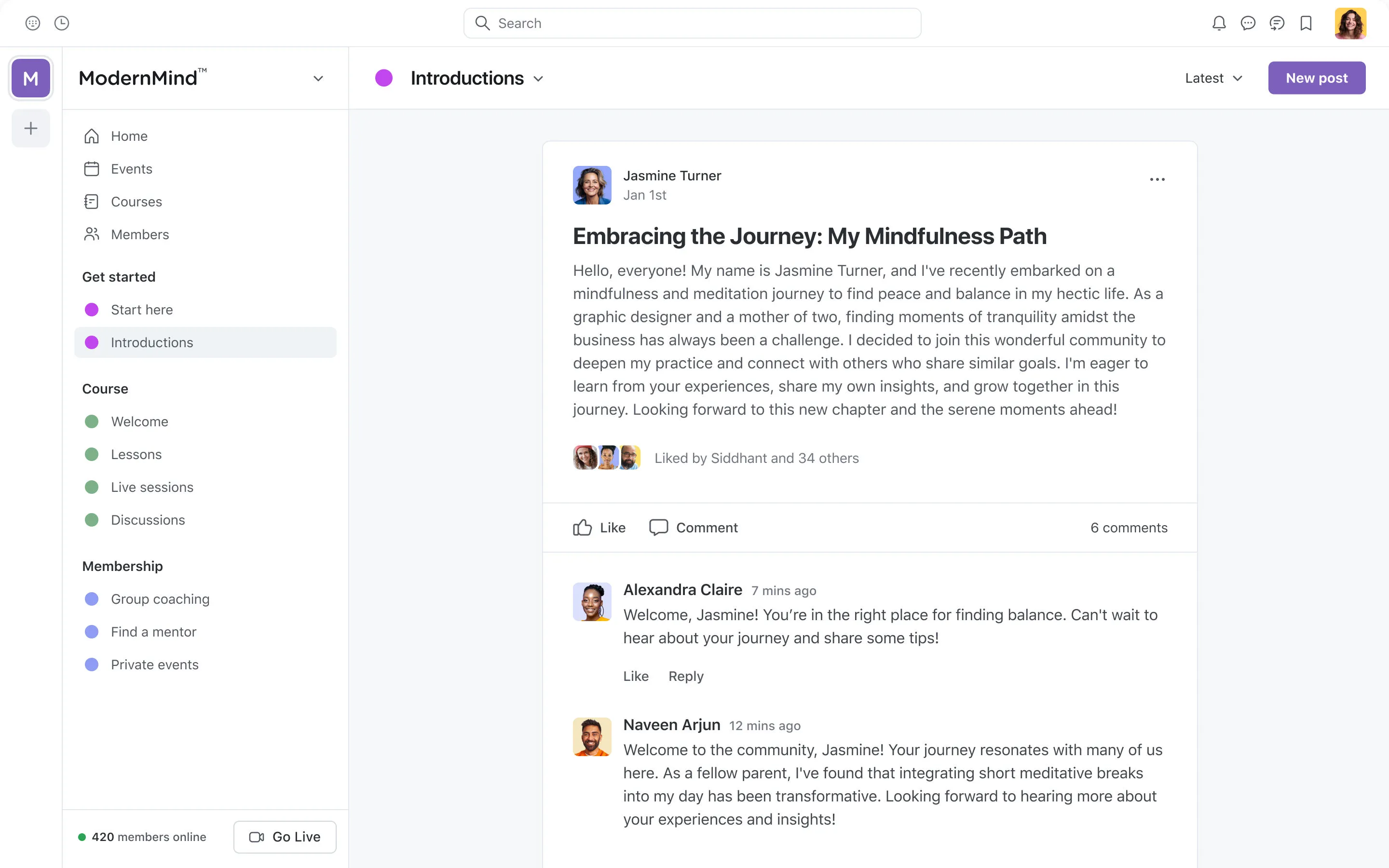Open Jasmine Turner's profile picture
This screenshot has width=1389, height=868.
tap(592, 185)
